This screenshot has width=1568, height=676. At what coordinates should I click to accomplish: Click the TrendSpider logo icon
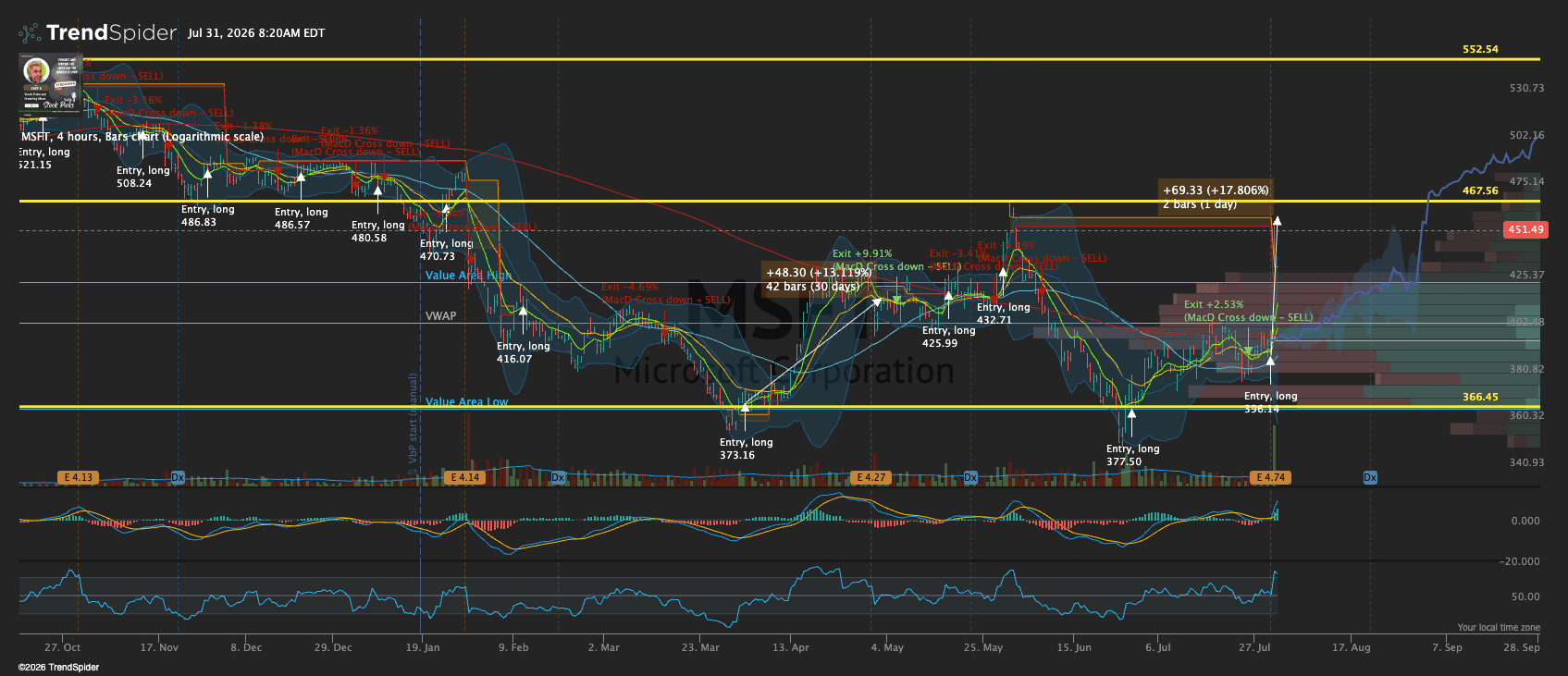tap(30, 33)
